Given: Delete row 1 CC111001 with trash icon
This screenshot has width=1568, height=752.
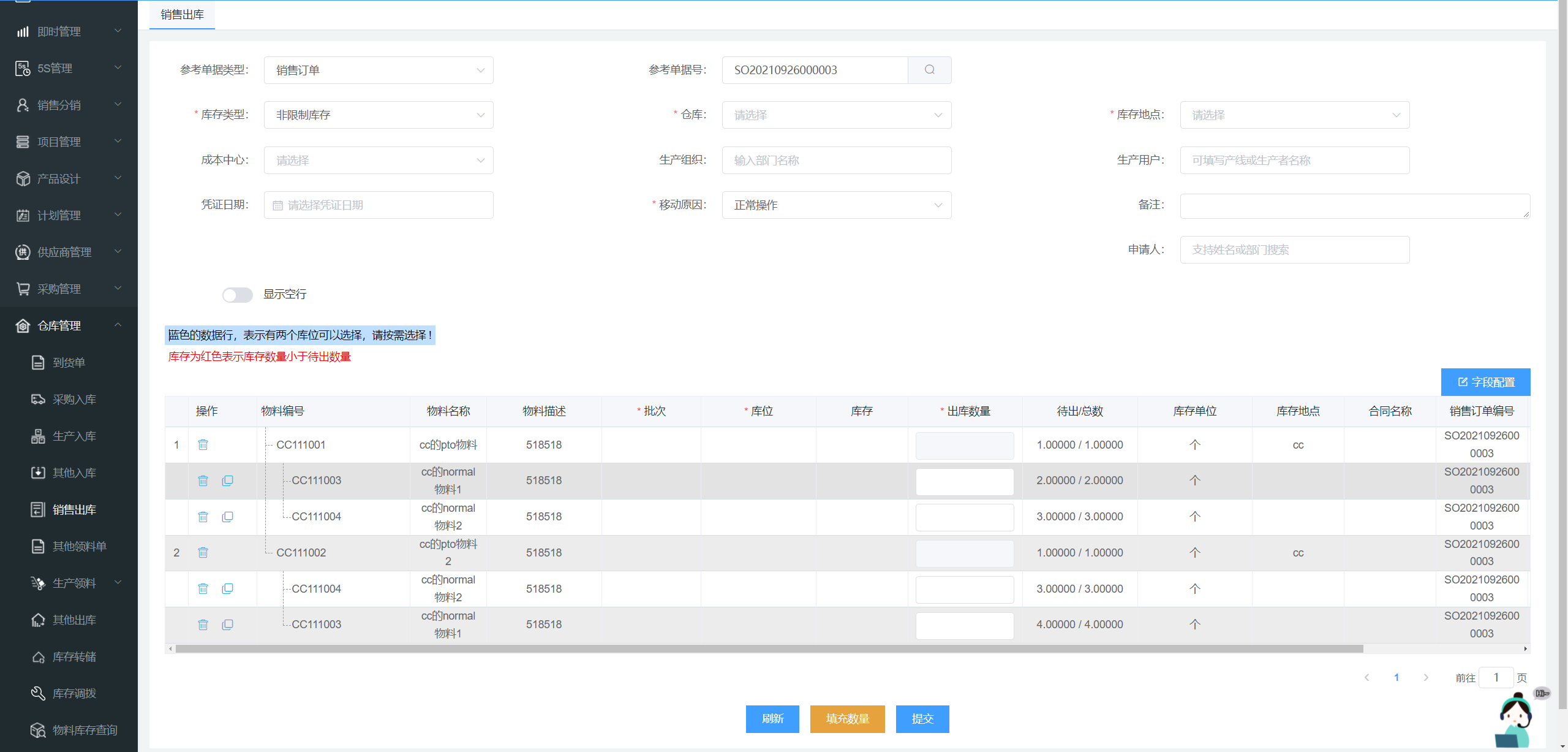Looking at the screenshot, I should (203, 445).
